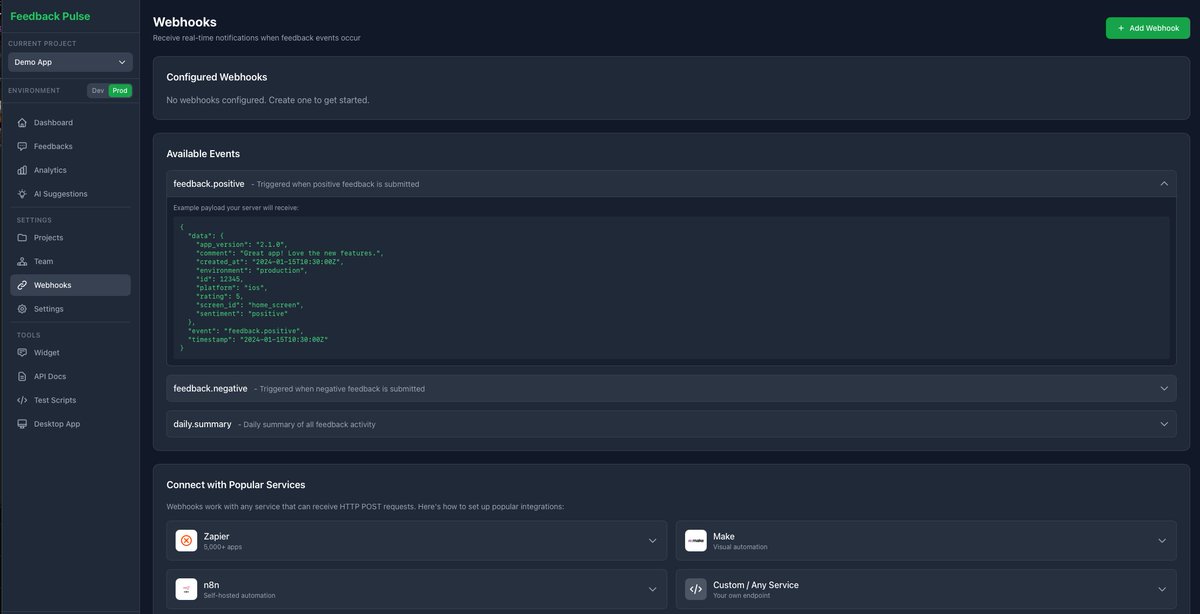Go to Feedbacks page
This screenshot has height=614, width=1200.
[x=70, y=146]
